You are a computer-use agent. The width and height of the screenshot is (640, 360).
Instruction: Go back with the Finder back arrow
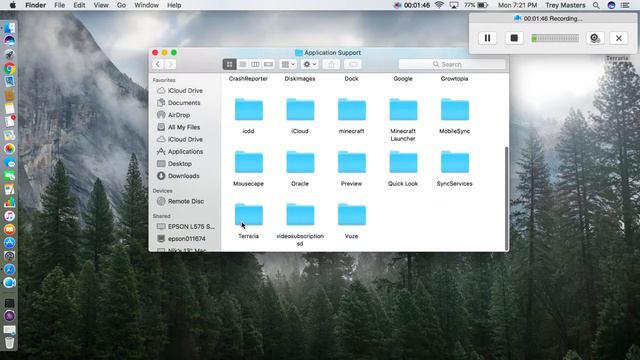(x=158, y=64)
